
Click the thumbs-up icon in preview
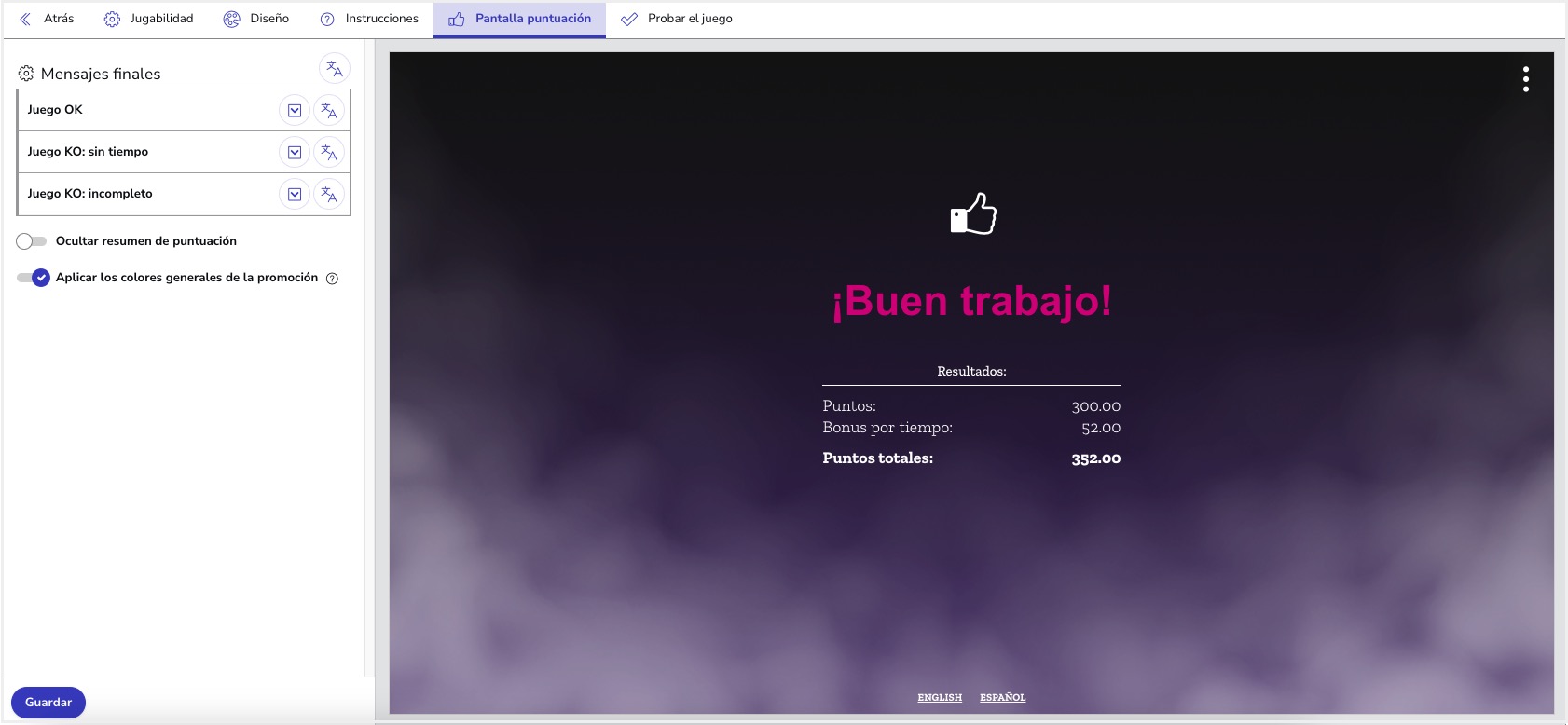pos(973,213)
